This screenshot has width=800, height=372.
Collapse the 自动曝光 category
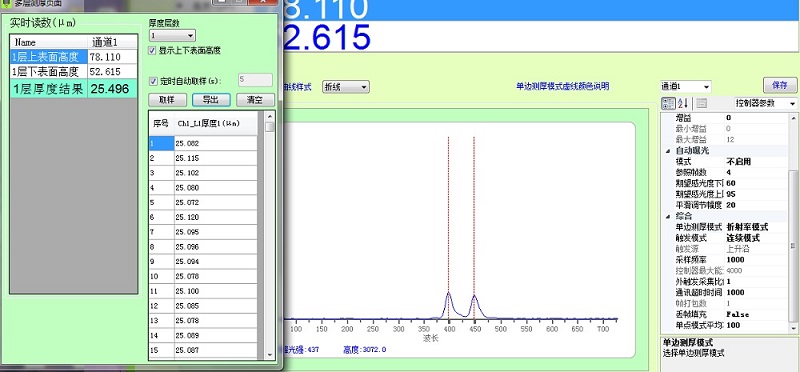(668, 151)
